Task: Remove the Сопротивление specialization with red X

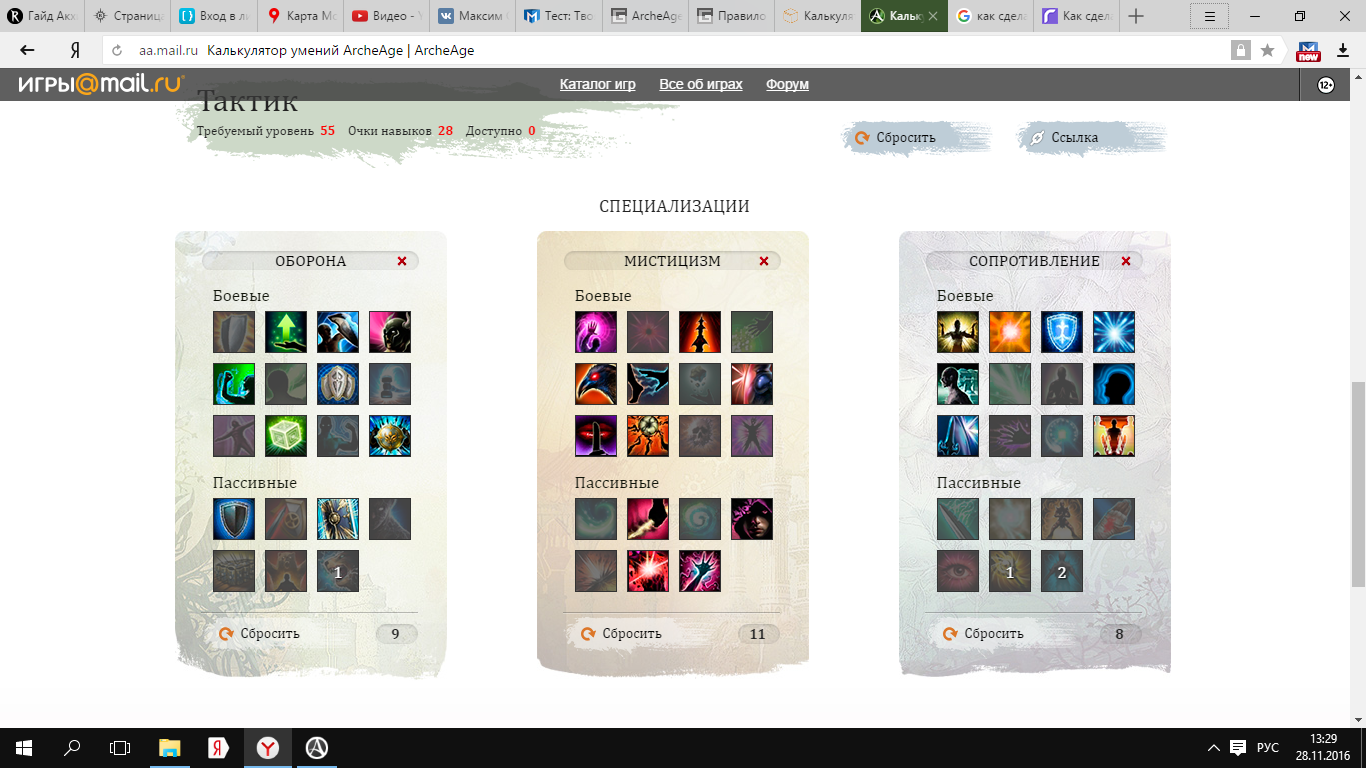Action: [x=1126, y=261]
